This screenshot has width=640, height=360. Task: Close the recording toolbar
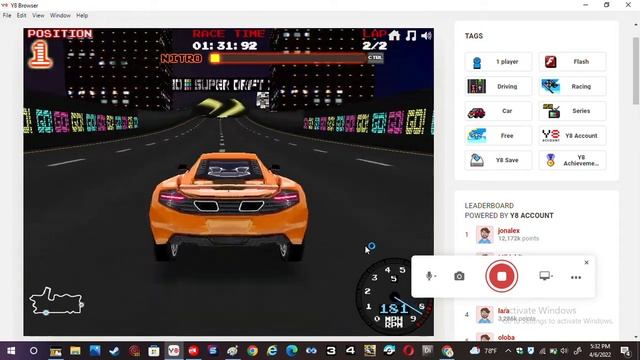[587, 262]
